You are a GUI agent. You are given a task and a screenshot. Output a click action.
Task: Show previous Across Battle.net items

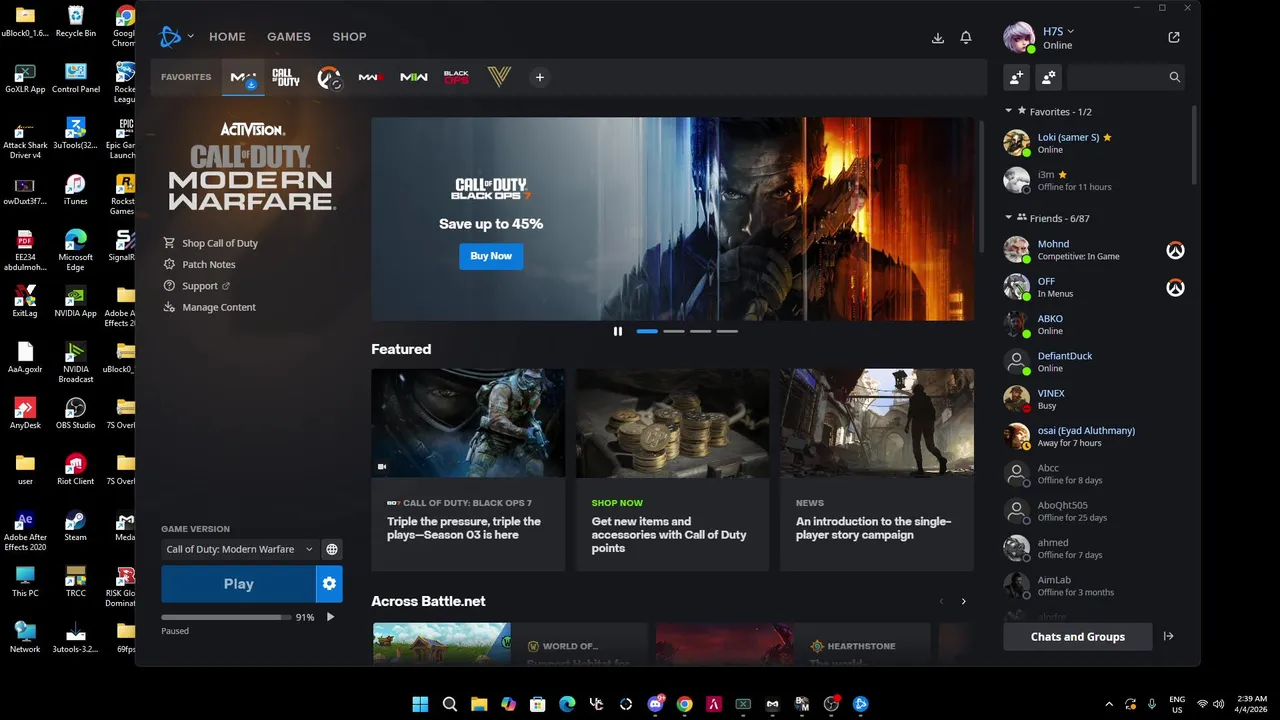click(941, 601)
